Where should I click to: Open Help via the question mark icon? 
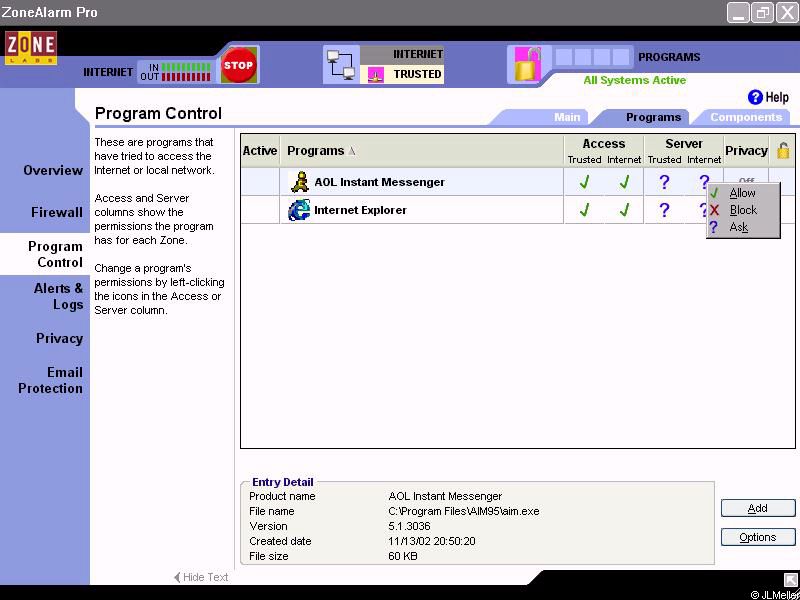[755, 97]
